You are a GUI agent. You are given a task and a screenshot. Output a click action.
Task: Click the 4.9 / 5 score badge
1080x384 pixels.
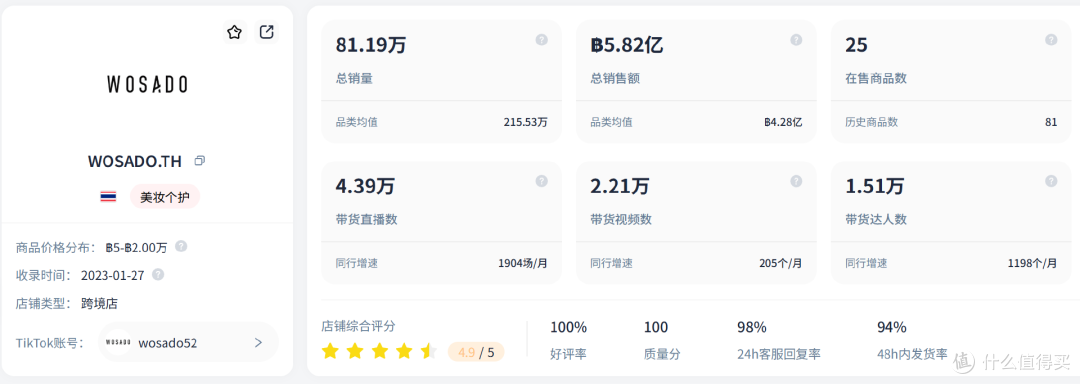pos(476,352)
